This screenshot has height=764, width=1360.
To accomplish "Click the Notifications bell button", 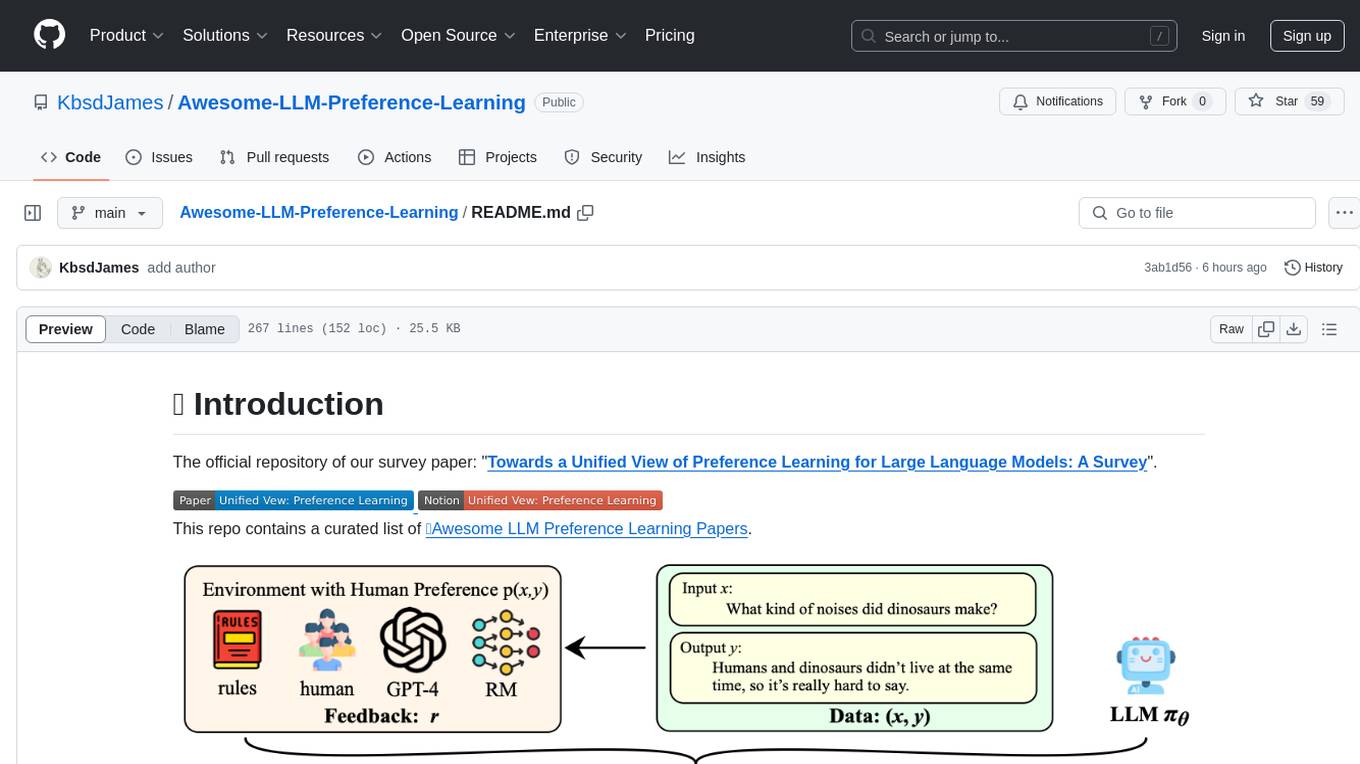I will [x=1058, y=101].
